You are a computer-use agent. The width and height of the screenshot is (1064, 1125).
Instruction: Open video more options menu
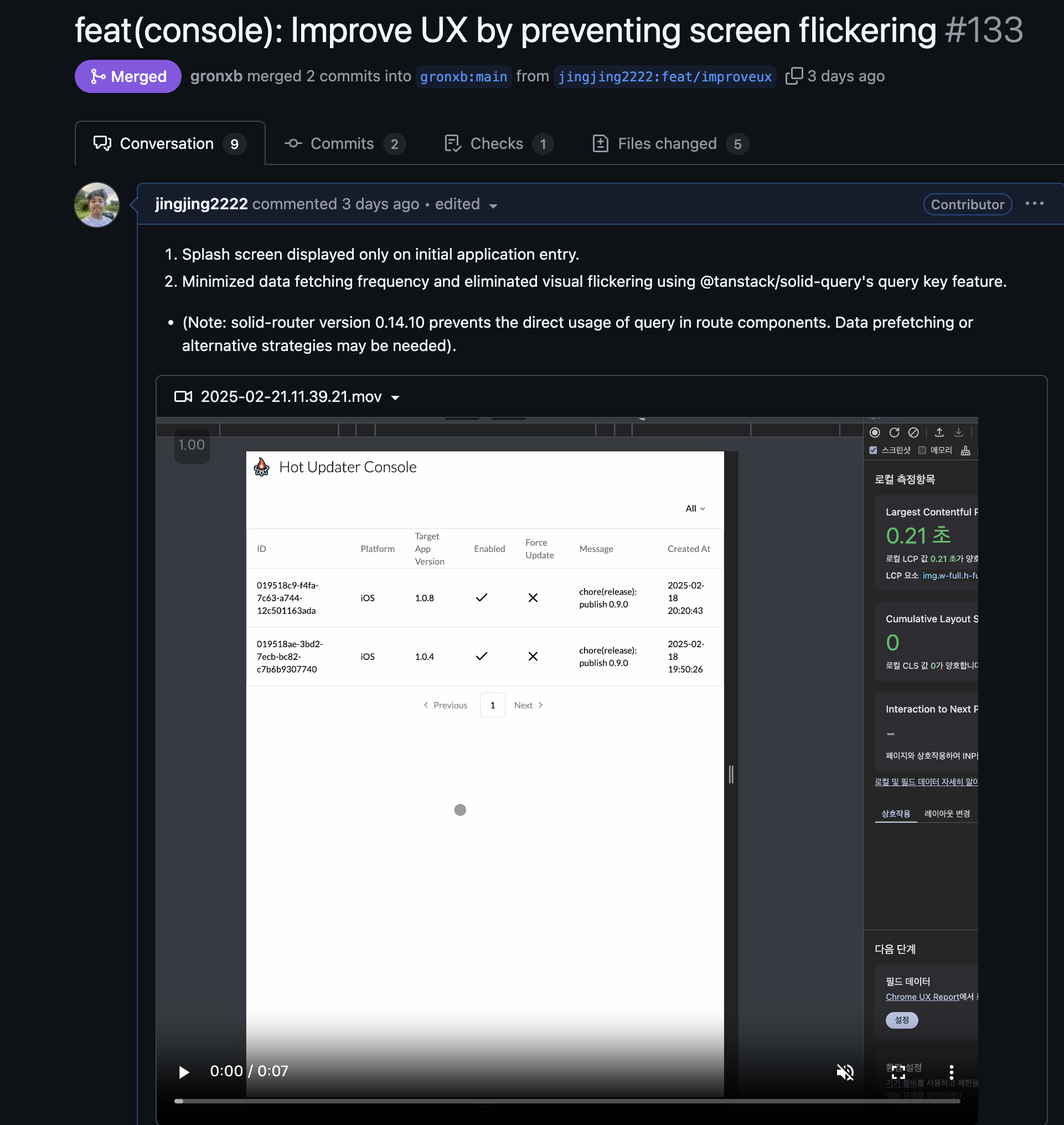point(951,1072)
